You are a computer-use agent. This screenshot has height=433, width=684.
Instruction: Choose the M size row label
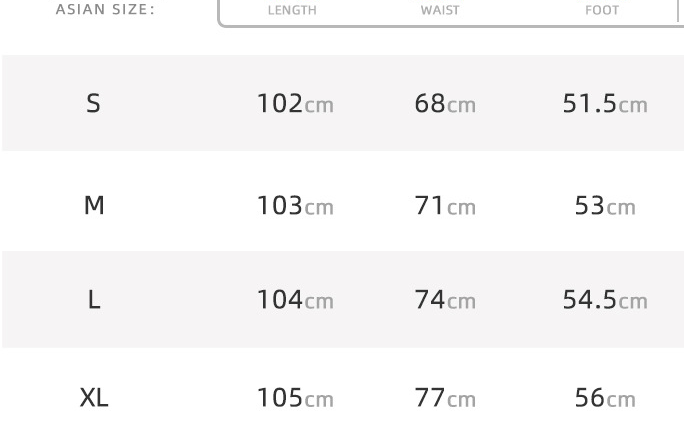point(93,205)
